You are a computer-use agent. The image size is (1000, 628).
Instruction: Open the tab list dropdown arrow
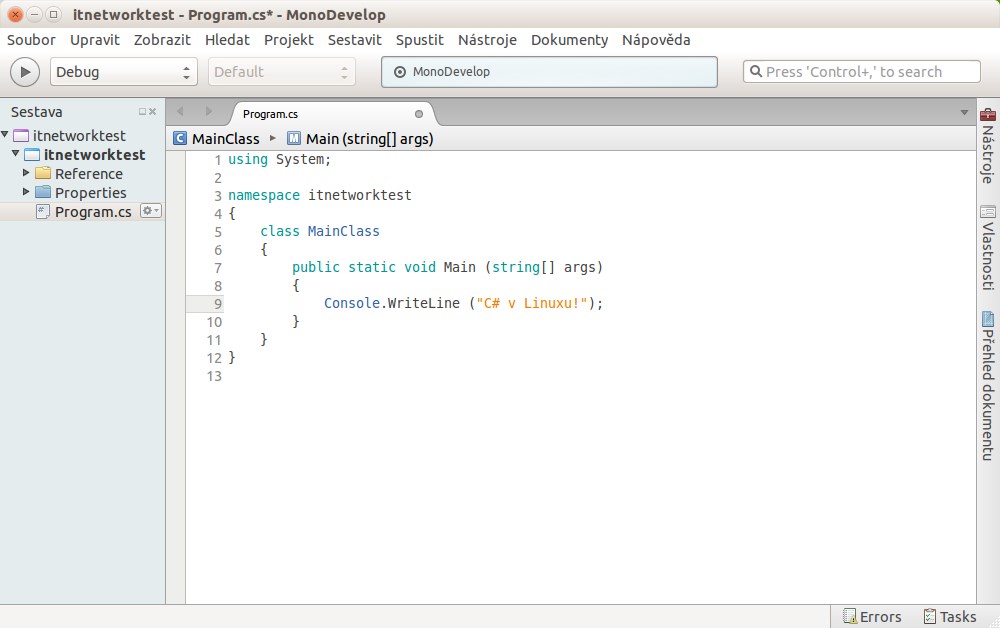pyautogui.click(x=963, y=113)
